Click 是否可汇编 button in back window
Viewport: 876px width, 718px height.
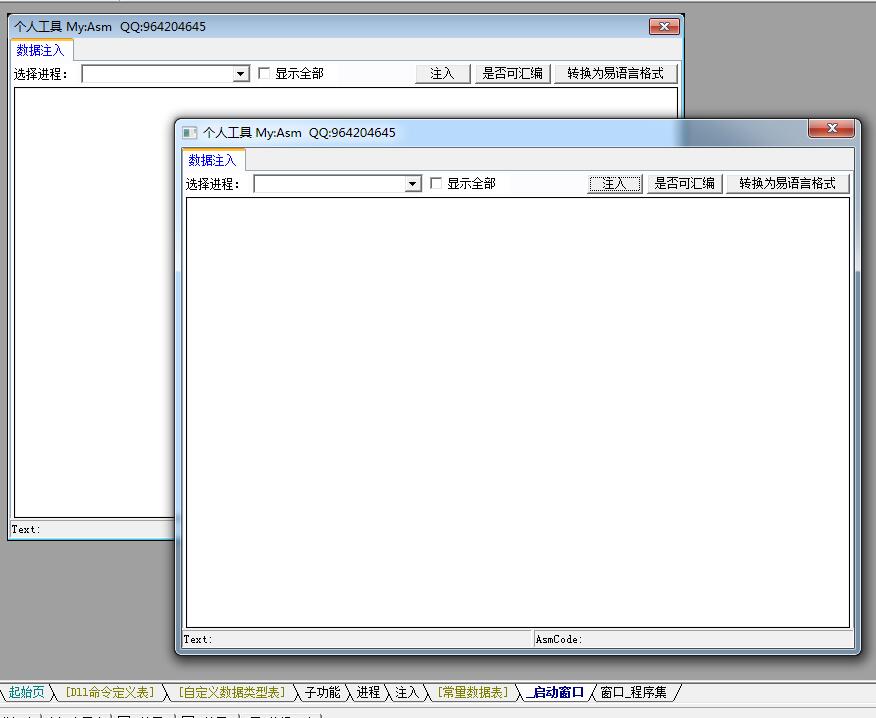[x=512, y=74]
